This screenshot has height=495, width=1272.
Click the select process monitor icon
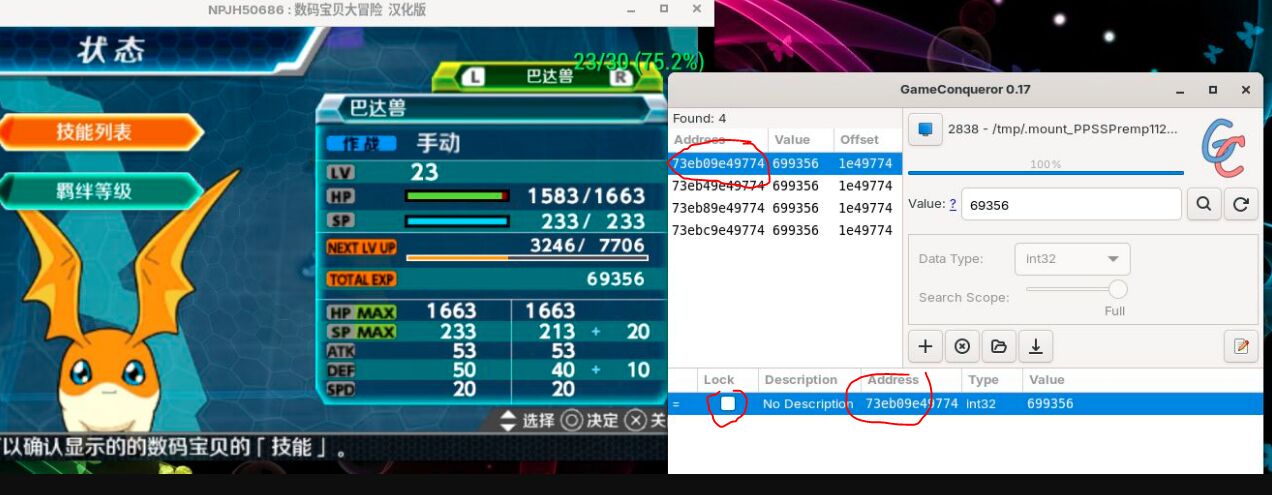[x=925, y=129]
